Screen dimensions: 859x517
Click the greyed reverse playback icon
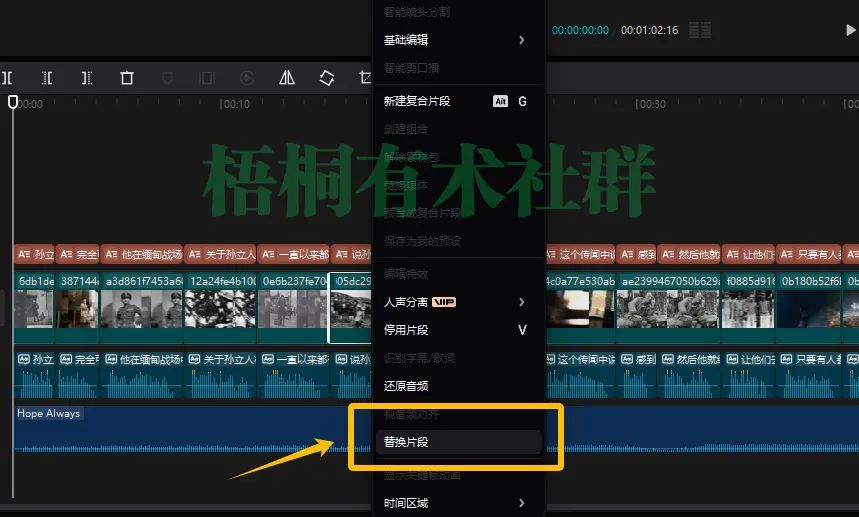247,78
